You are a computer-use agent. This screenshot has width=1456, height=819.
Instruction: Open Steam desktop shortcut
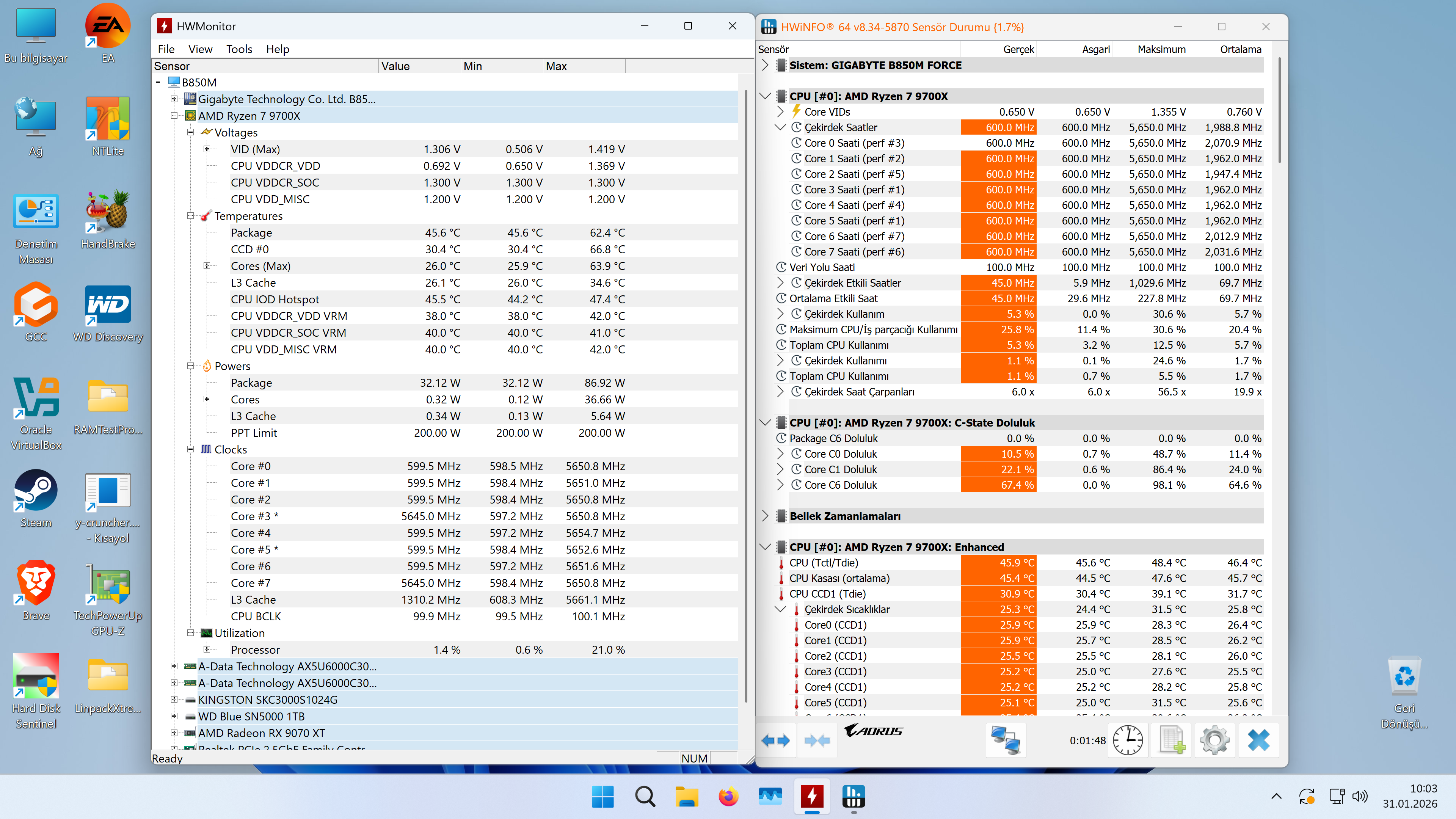point(36,499)
